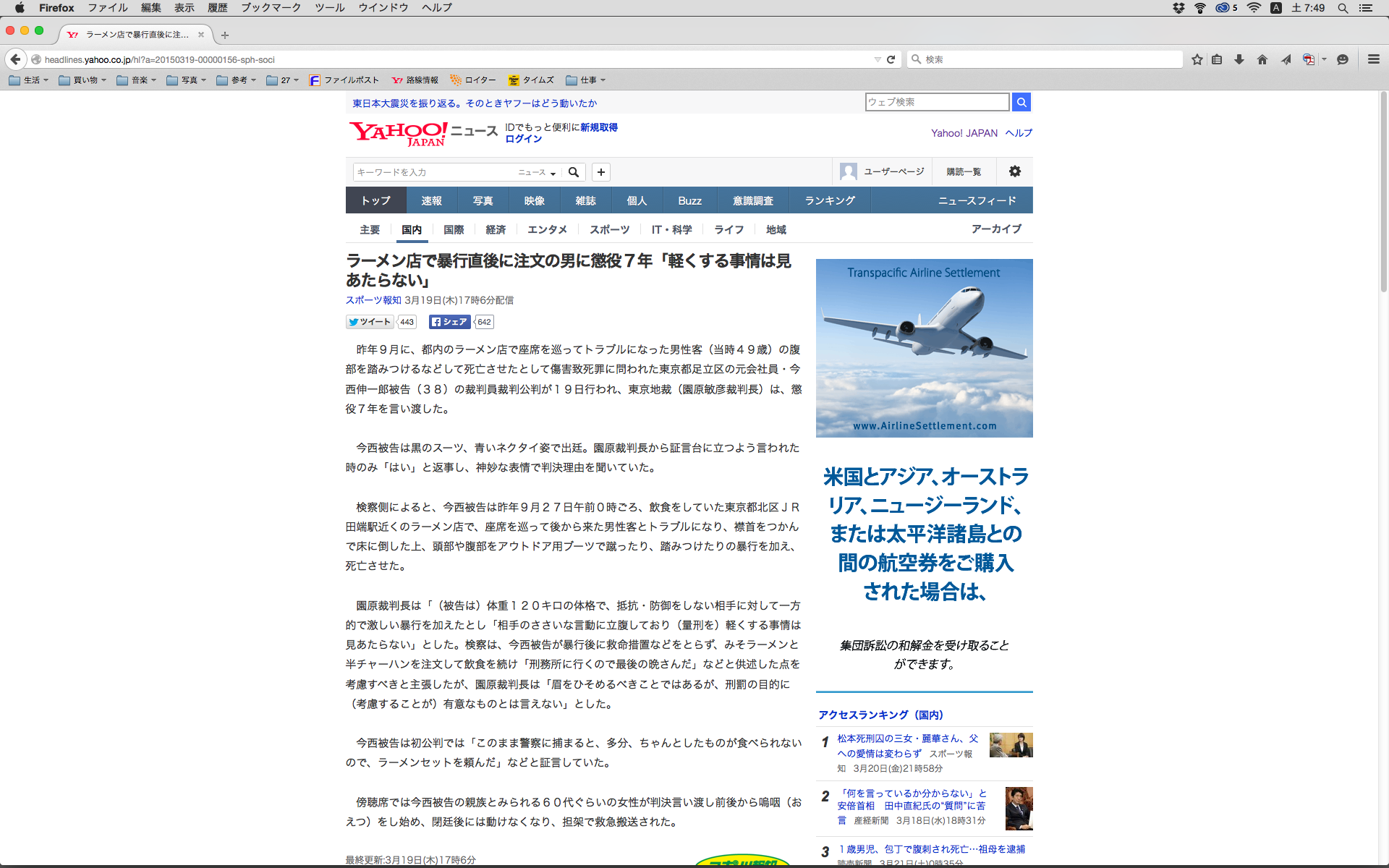
Task: Switch to the ランキング navigation tab
Action: (x=830, y=200)
